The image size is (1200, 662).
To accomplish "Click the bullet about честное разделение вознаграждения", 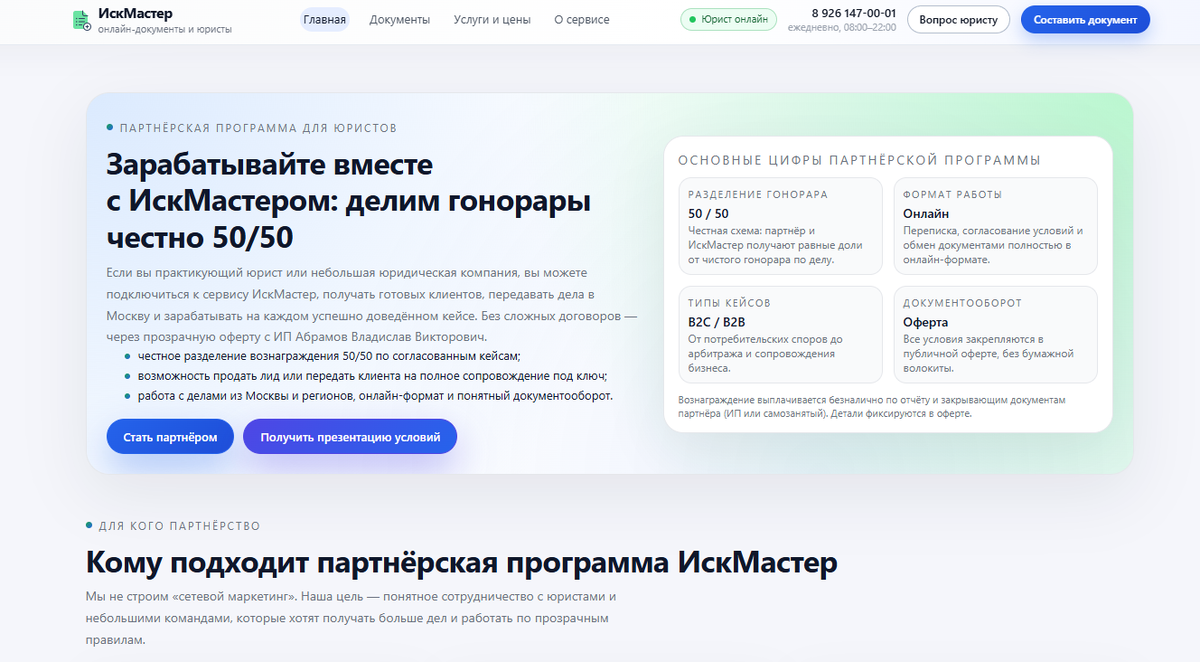I will [329, 356].
